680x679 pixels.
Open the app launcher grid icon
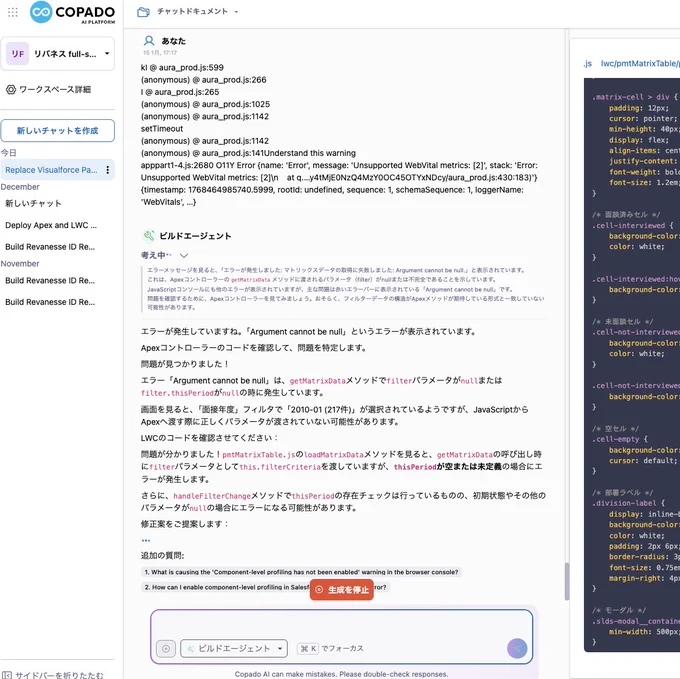(13, 12)
